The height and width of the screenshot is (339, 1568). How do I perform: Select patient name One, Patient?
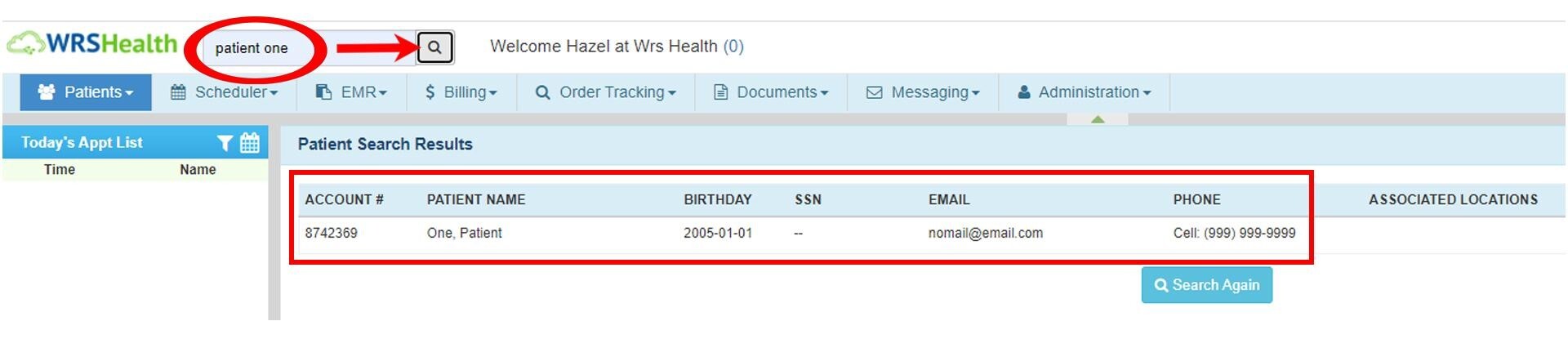(x=464, y=233)
